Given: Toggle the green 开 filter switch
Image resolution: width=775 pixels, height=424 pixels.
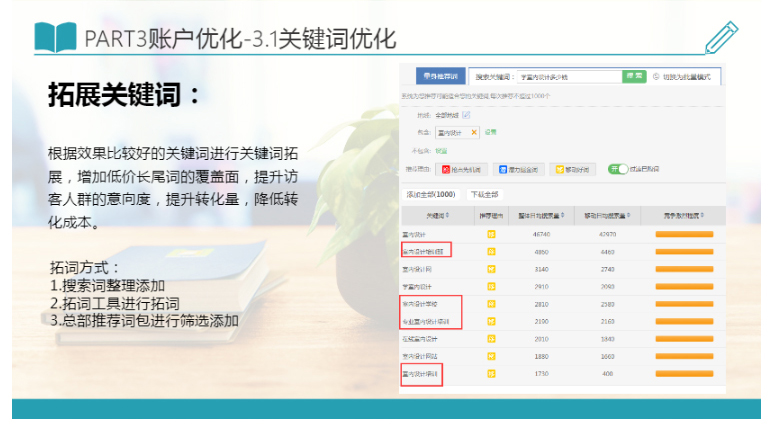Looking at the screenshot, I should (617, 169).
